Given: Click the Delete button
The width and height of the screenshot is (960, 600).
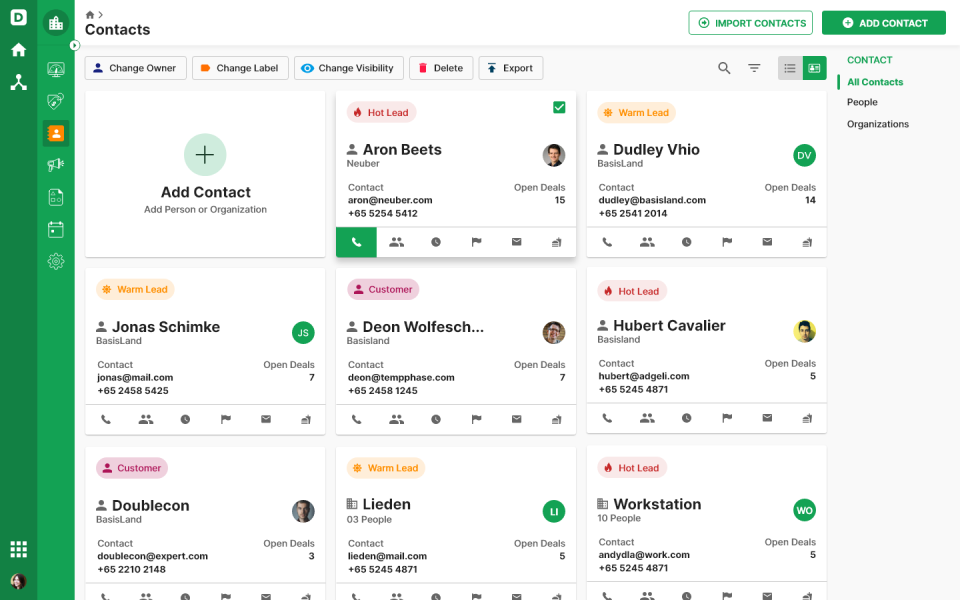Looking at the screenshot, I should (441, 68).
